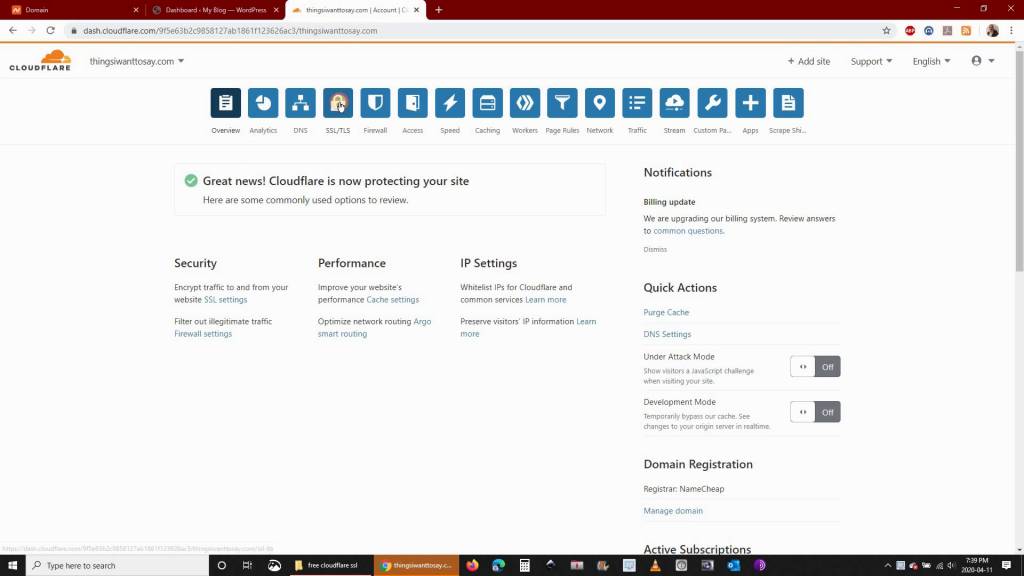
Task: Open Task View on taskbar
Action: click(247, 565)
